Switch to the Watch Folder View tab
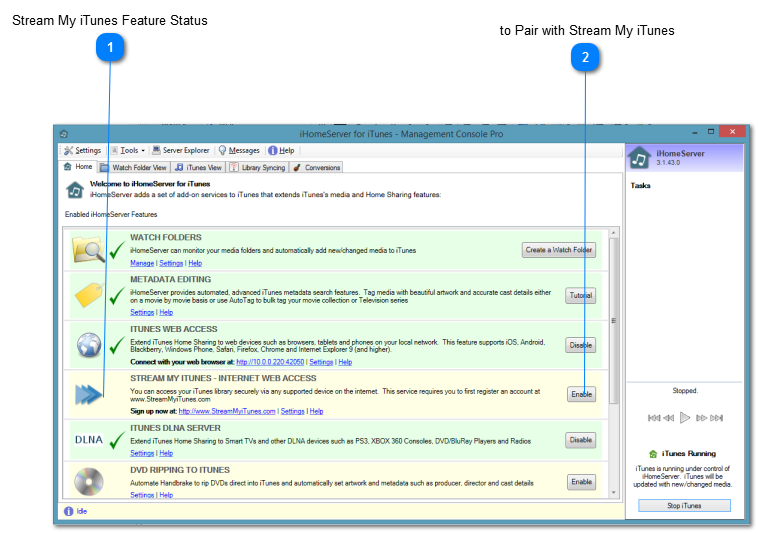The height and width of the screenshot is (533, 758). [x=134, y=168]
